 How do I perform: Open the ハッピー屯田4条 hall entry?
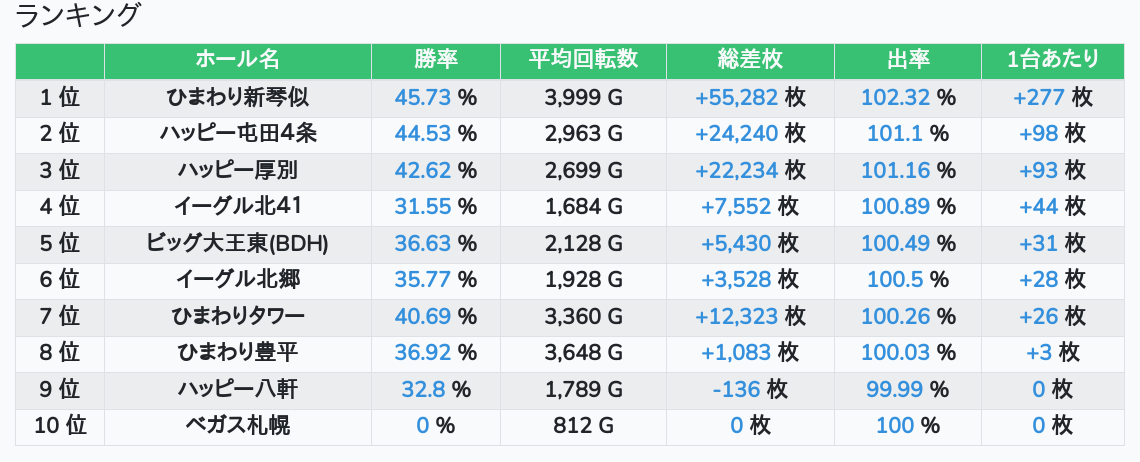point(237,133)
